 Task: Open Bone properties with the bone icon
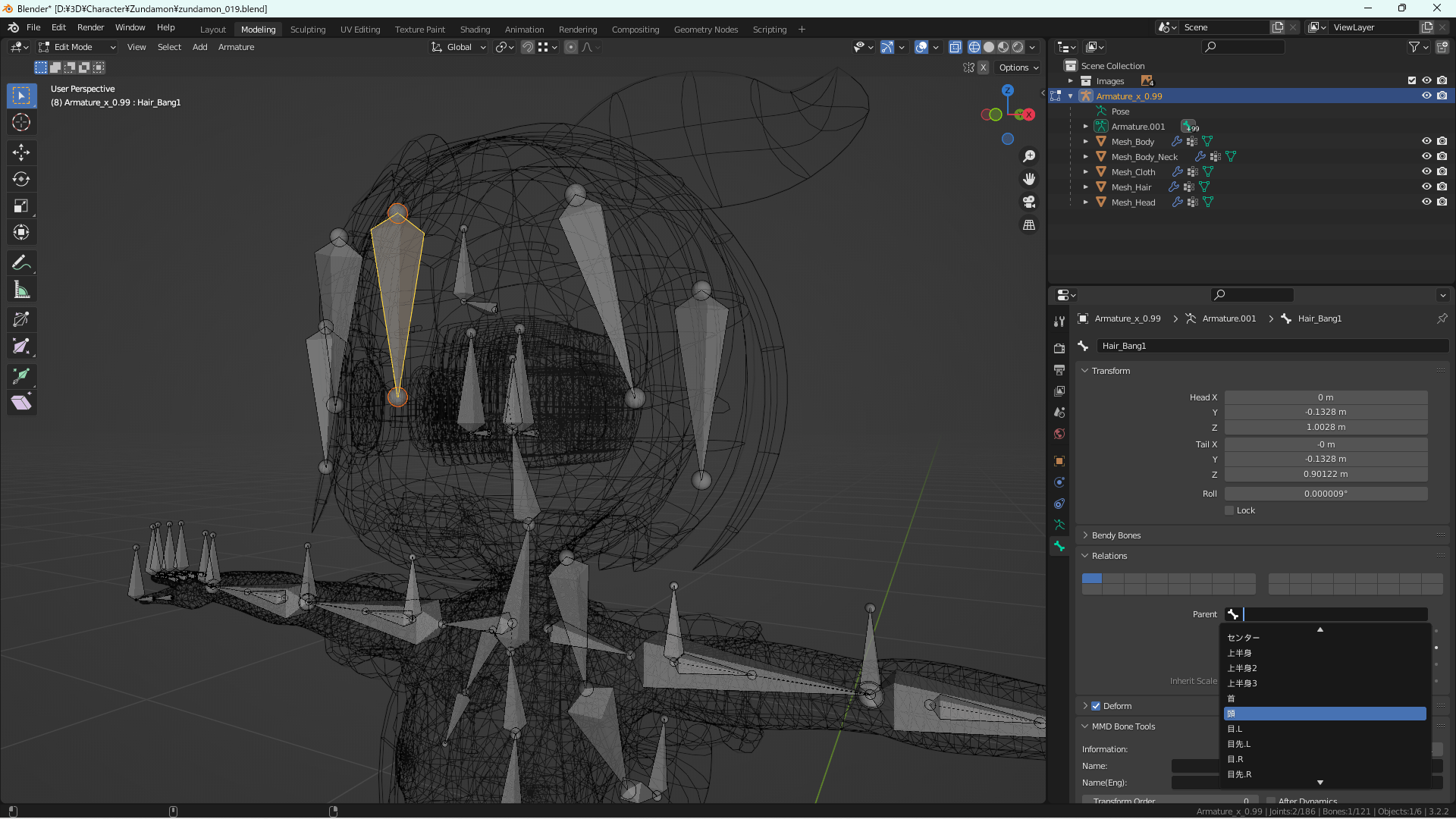pos(1059,547)
